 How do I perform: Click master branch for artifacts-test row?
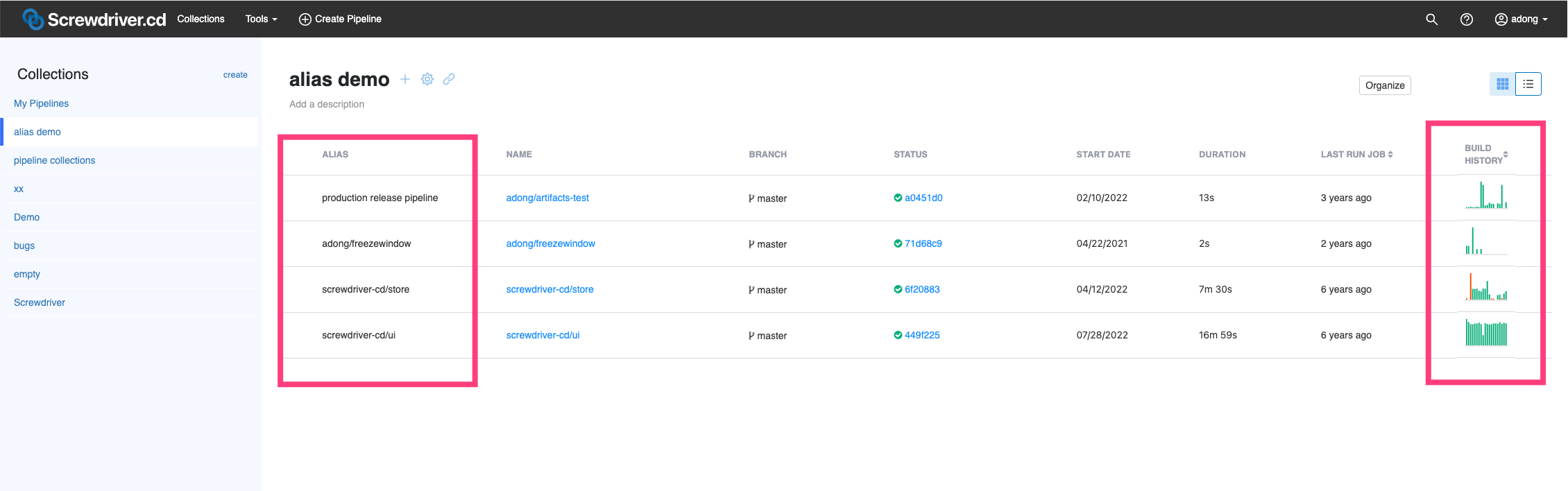click(x=767, y=198)
